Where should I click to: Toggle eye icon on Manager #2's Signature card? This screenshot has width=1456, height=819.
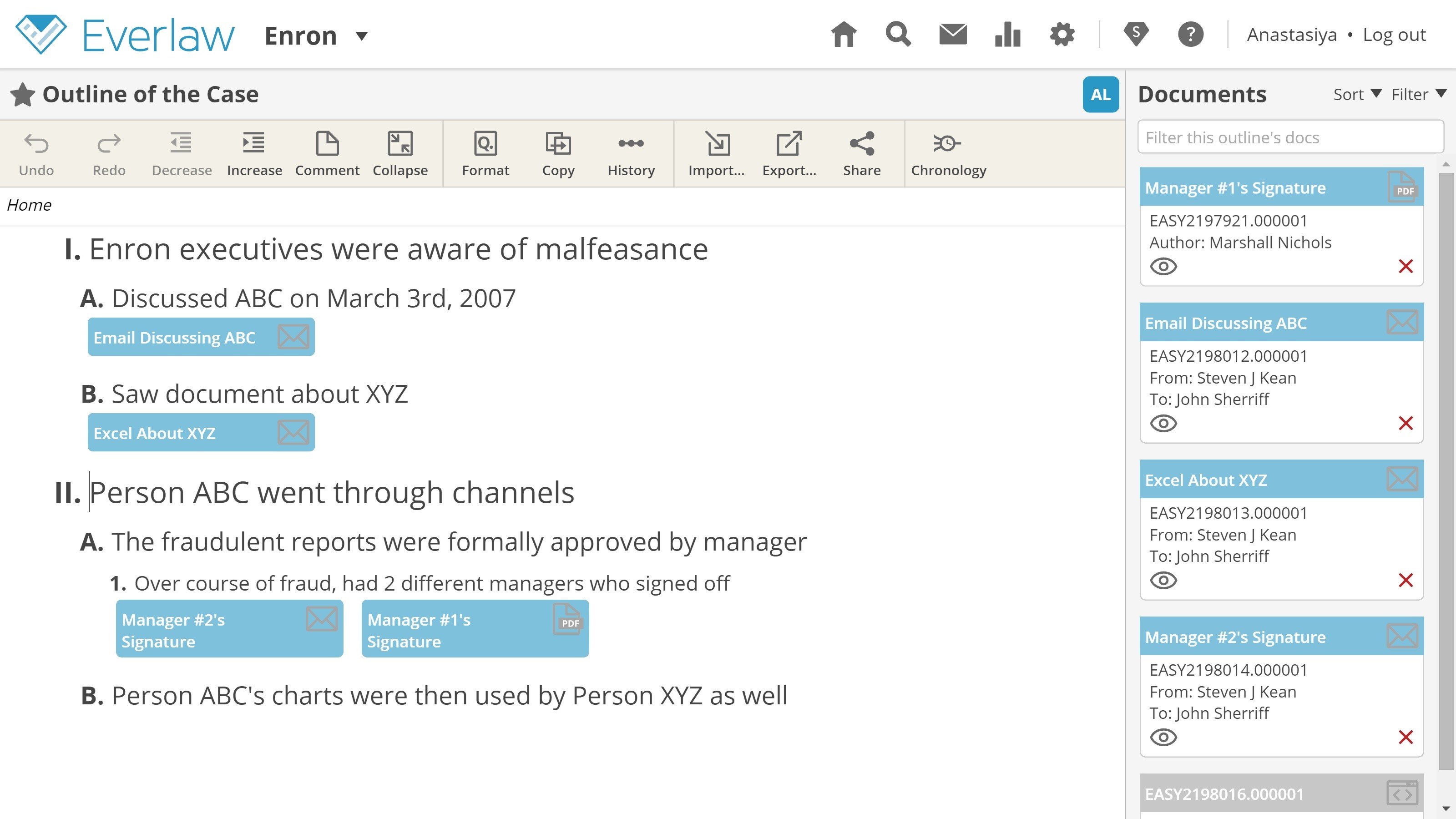click(x=1163, y=737)
